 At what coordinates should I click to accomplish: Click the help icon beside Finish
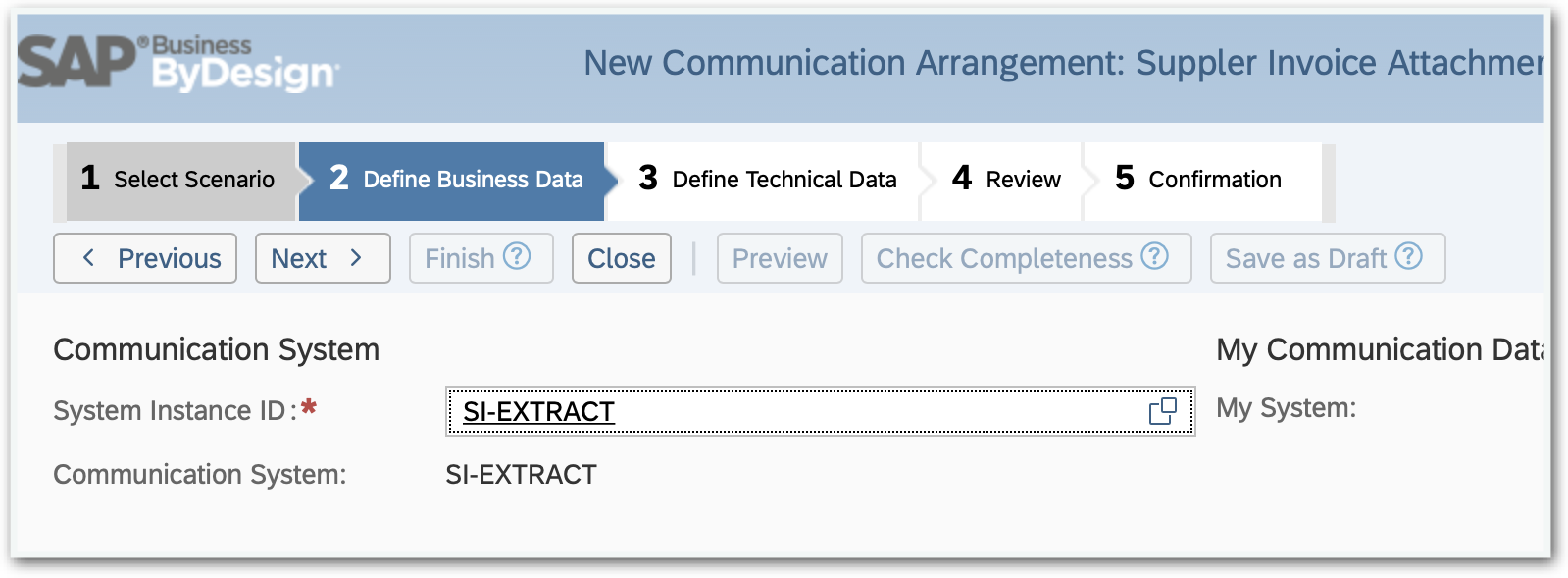pyautogui.click(x=517, y=258)
